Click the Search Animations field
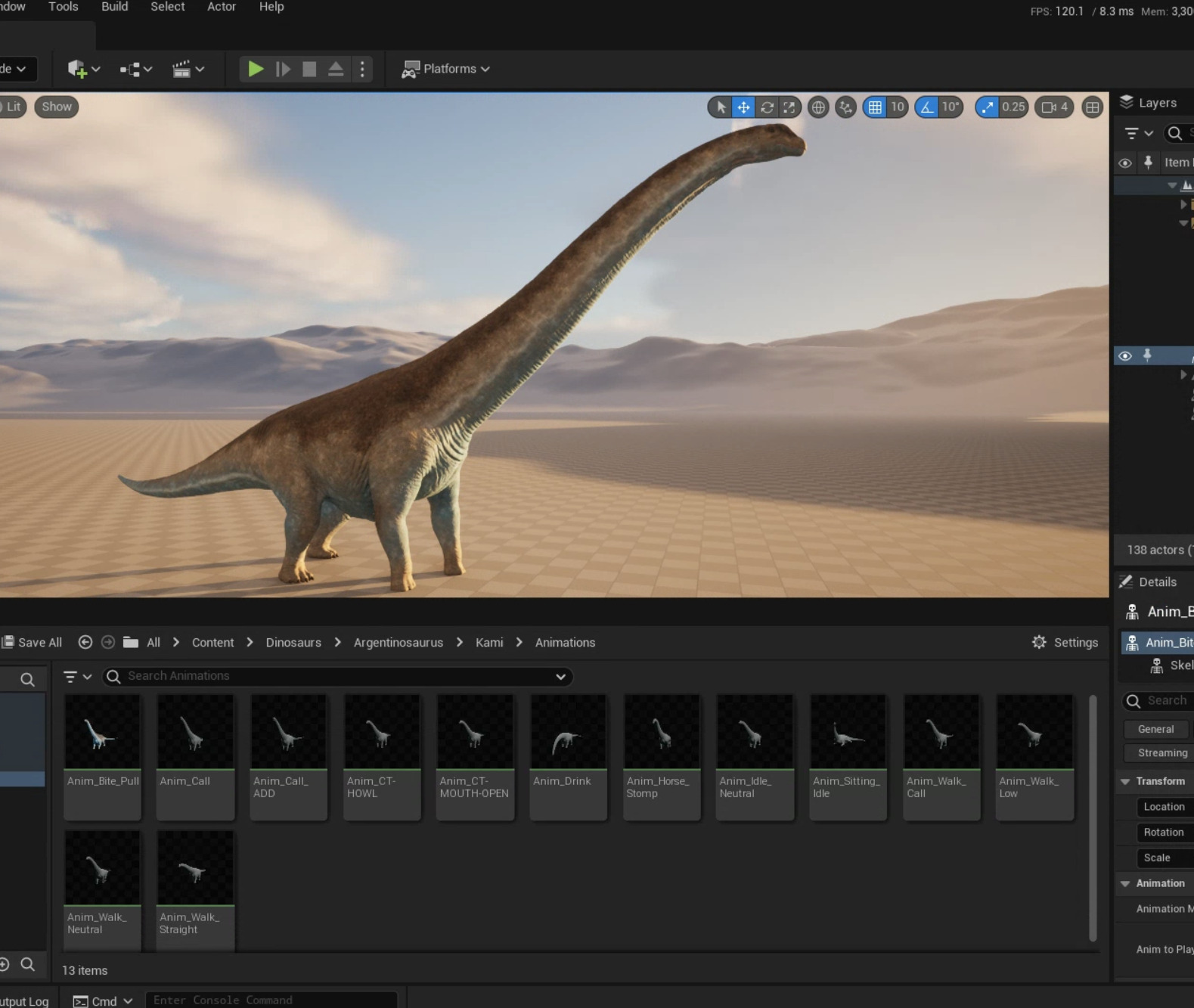Screen dimensions: 1194x1008 [337, 677]
